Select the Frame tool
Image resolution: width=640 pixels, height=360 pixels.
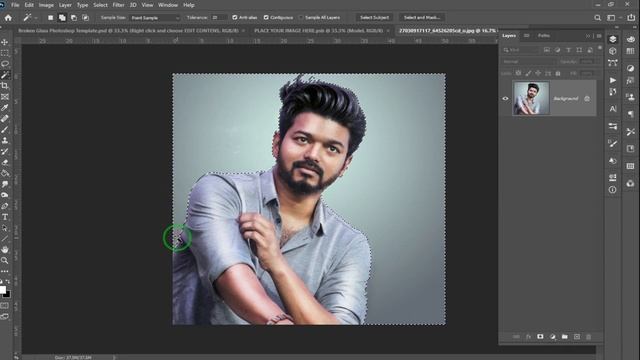[x=5, y=97]
